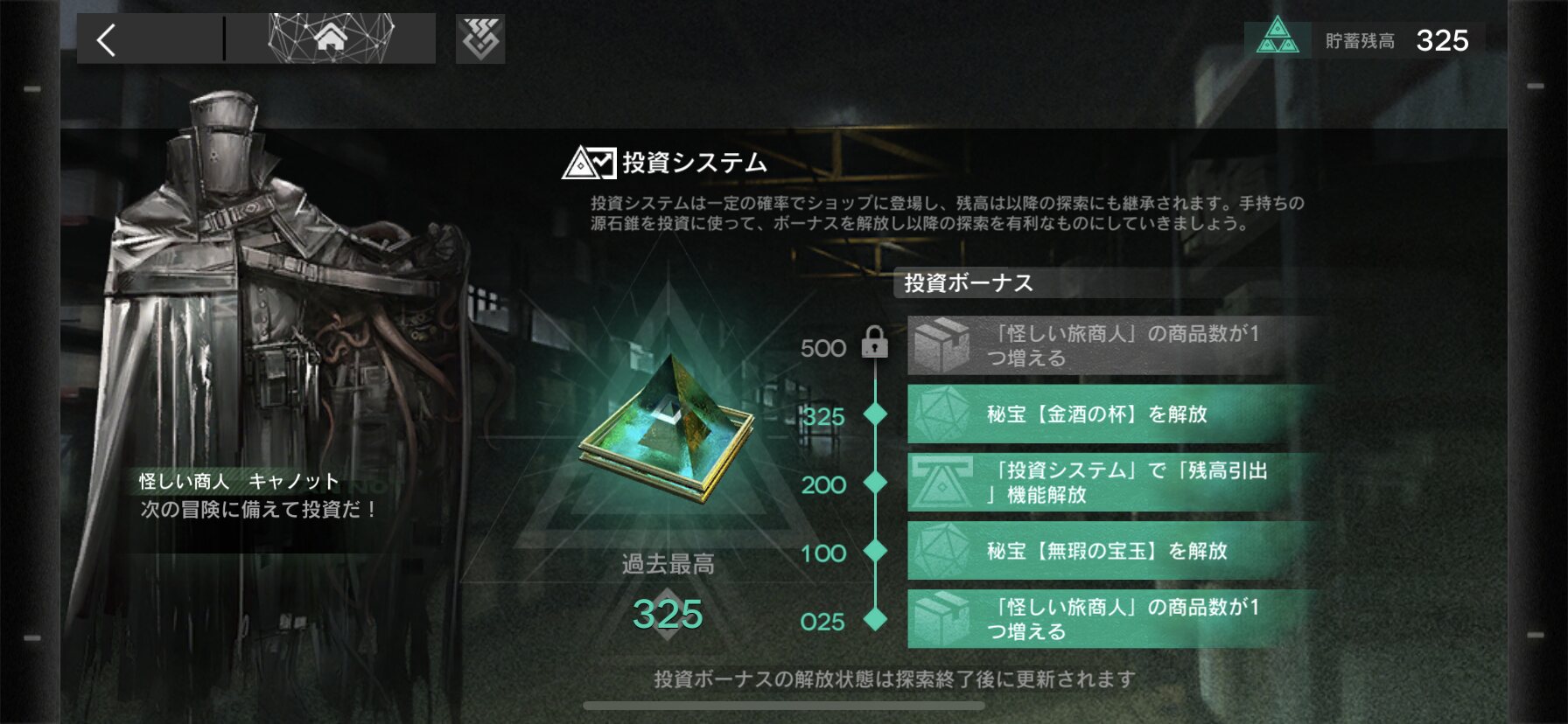Screen dimensions: 1568x724
Task: Tap the triangular currency icon beside 貯蓄残高
Action: [x=1277, y=38]
